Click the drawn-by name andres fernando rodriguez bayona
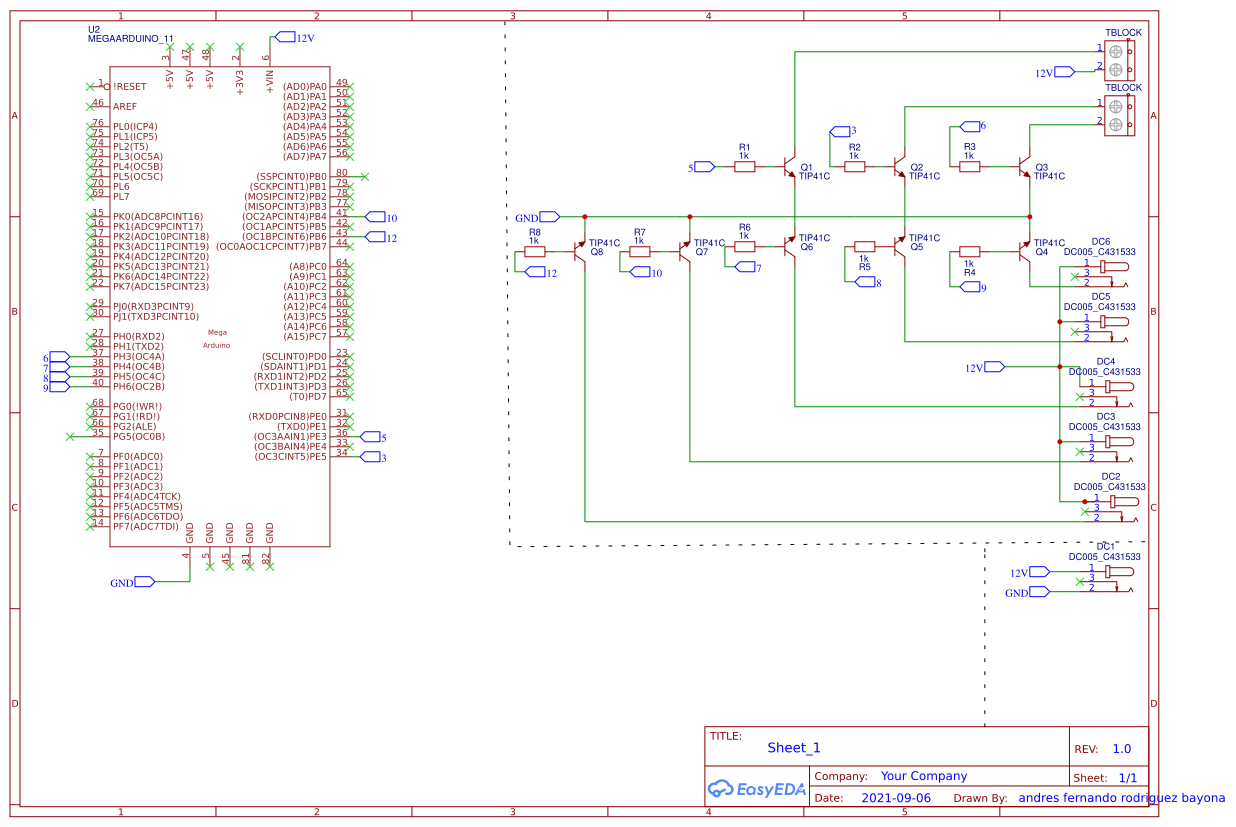Viewport: 1236px width, 827px height. click(x=1120, y=797)
